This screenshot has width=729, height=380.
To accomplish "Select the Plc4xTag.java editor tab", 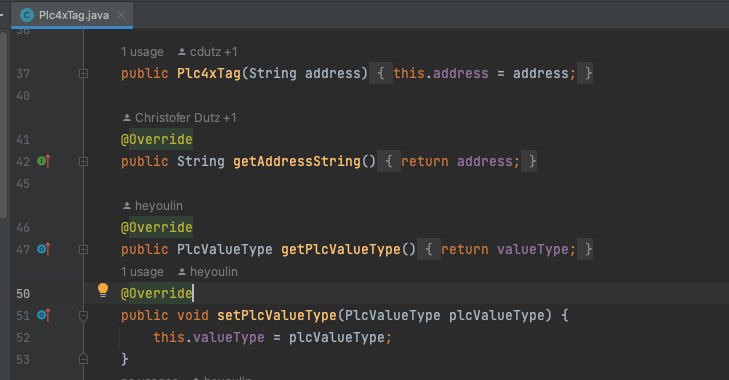I will click(x=72, y=15).
